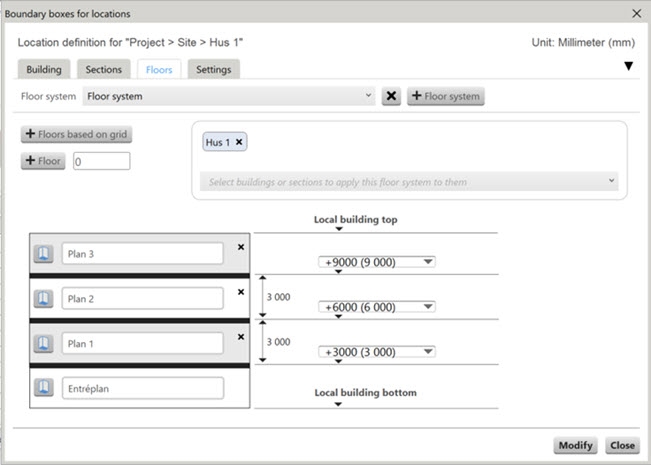This screenshot has width=651, height=465.
Task: Collapse panel with black triangle arrow
Action: (629, 66)
